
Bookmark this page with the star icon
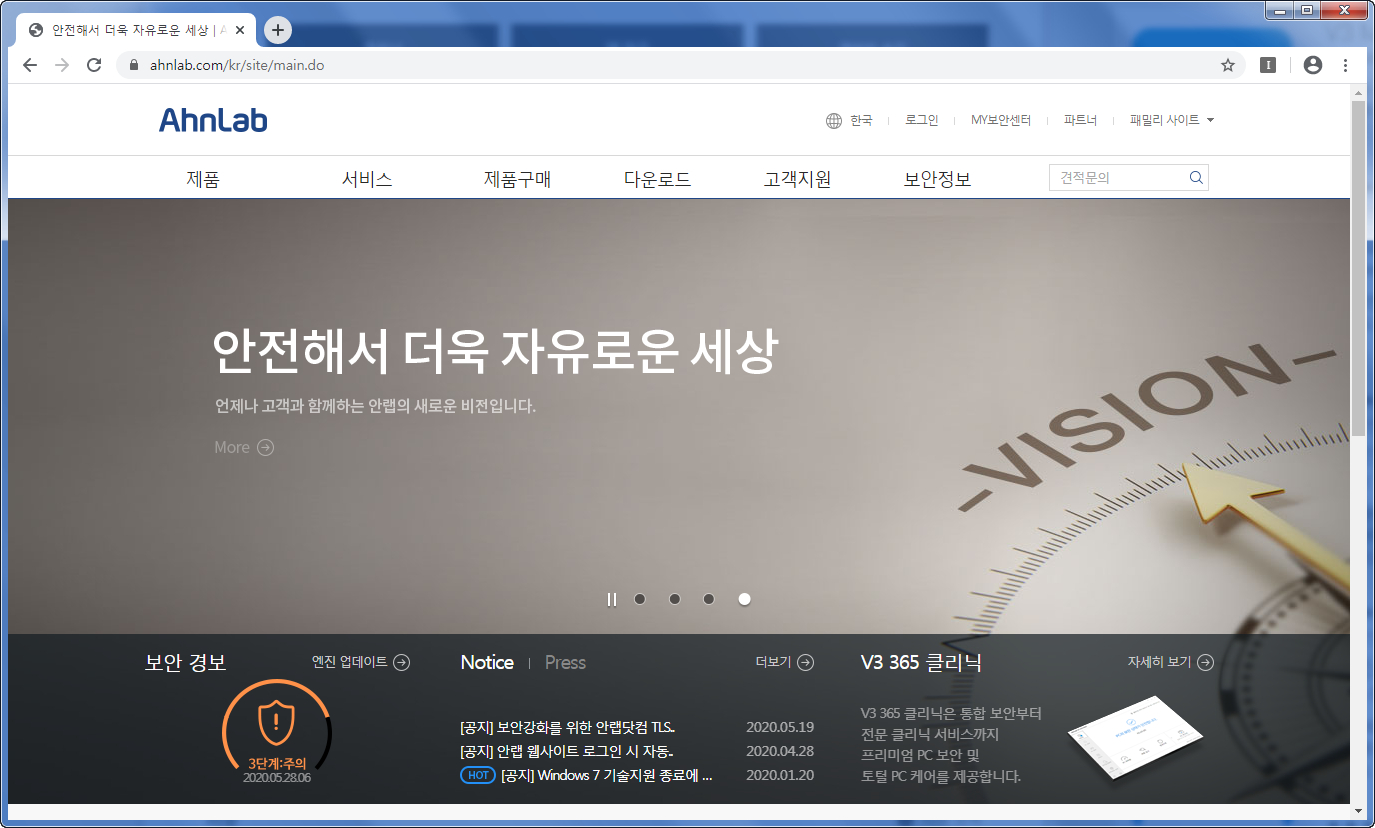click(1228, 65)
